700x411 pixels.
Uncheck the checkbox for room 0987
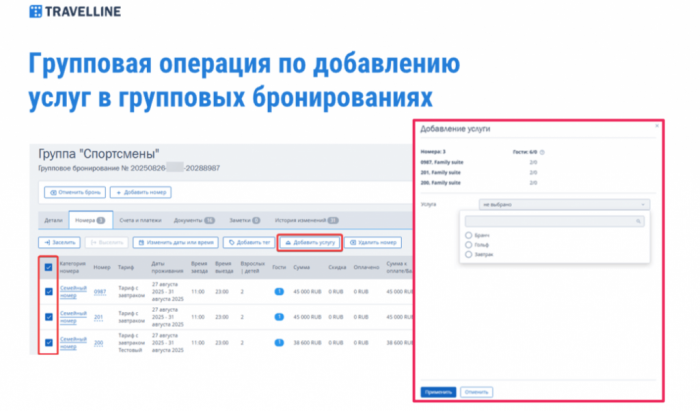[49, 292]
